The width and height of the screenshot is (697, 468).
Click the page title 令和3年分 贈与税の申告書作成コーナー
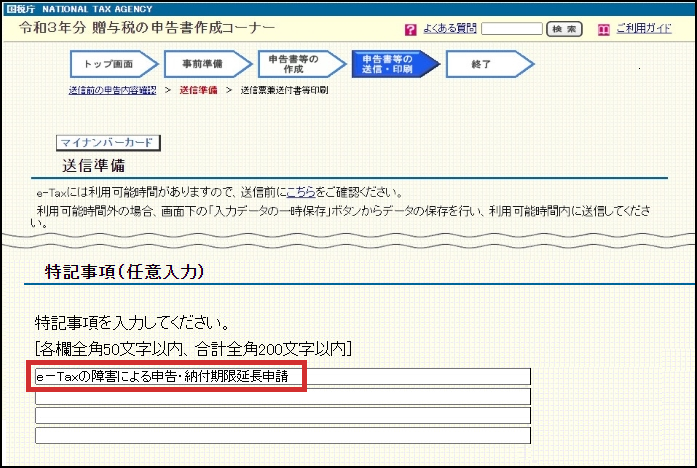coord(147,28)
